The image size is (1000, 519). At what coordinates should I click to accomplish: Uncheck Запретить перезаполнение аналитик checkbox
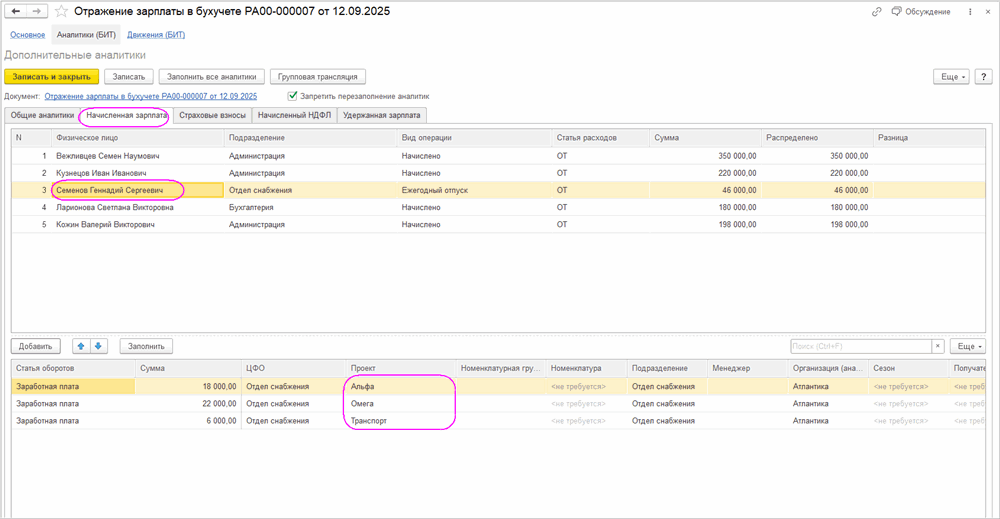[x=293, y=96]
